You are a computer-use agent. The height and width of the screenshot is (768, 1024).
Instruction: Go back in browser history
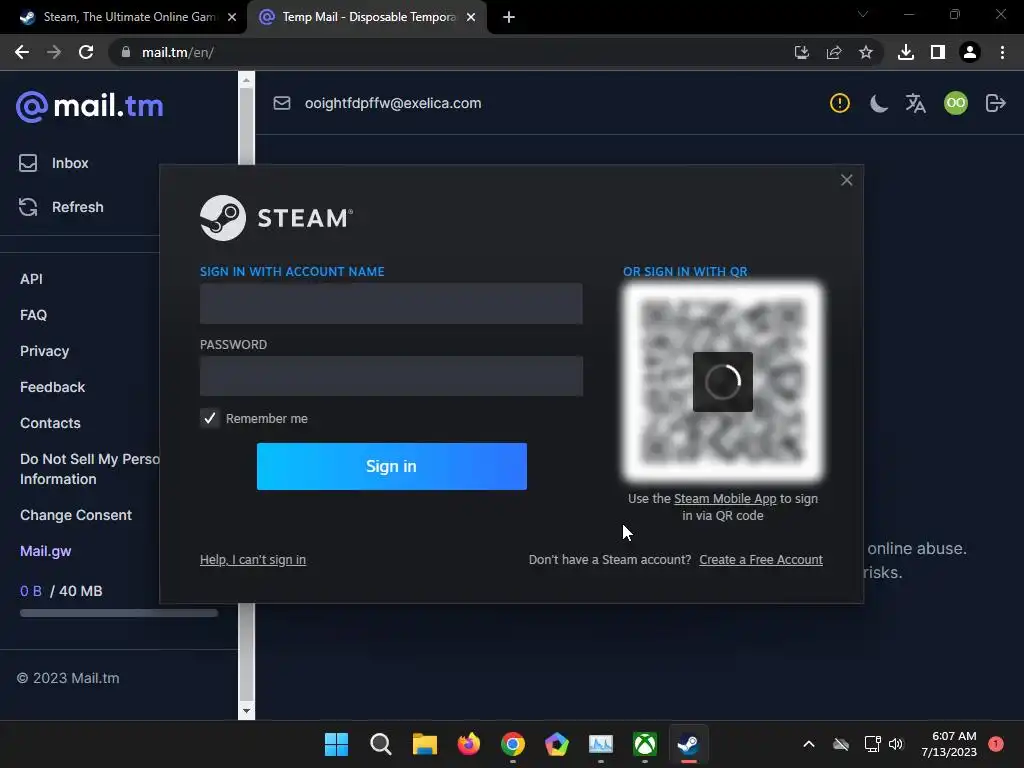click(x=22, y=52)
